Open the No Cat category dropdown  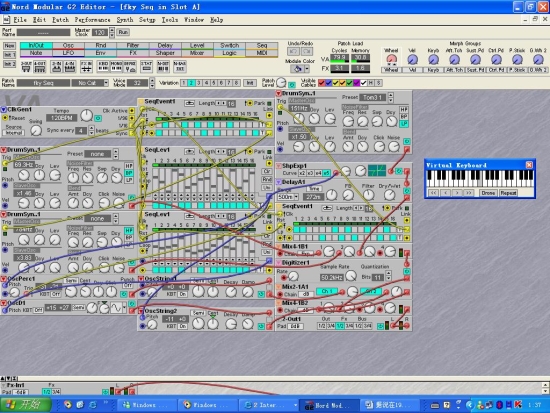coord(106,83)
